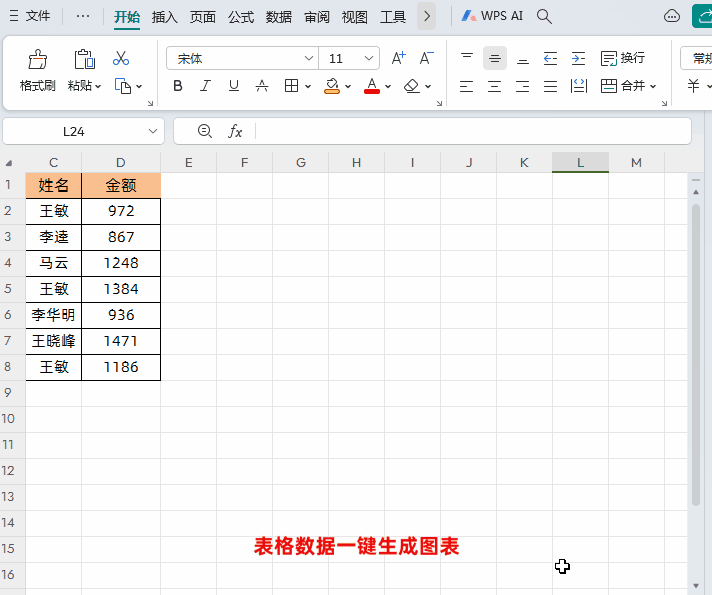Toggle italic formatting
The image size is (712, 595).
[206, 86]
